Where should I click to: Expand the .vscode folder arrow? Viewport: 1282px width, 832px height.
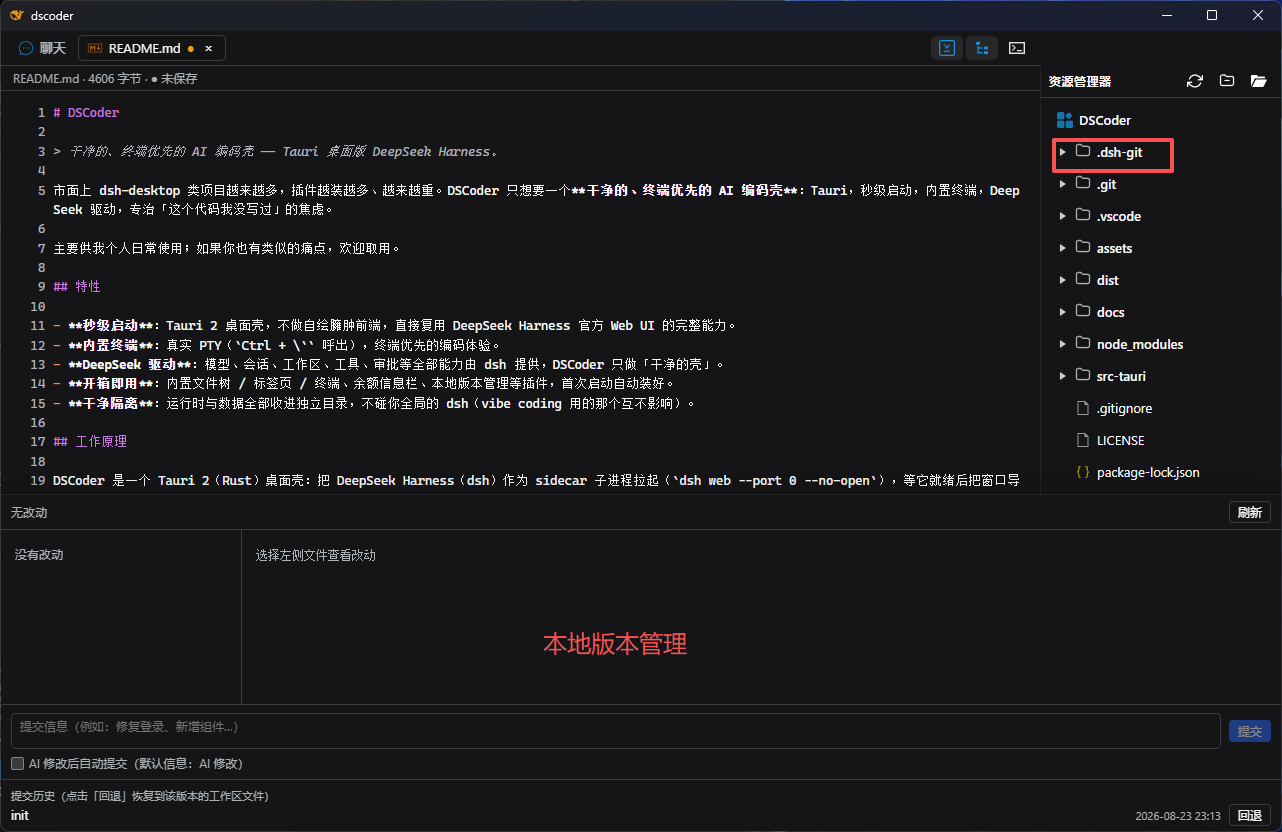(x=1063, y=216)
